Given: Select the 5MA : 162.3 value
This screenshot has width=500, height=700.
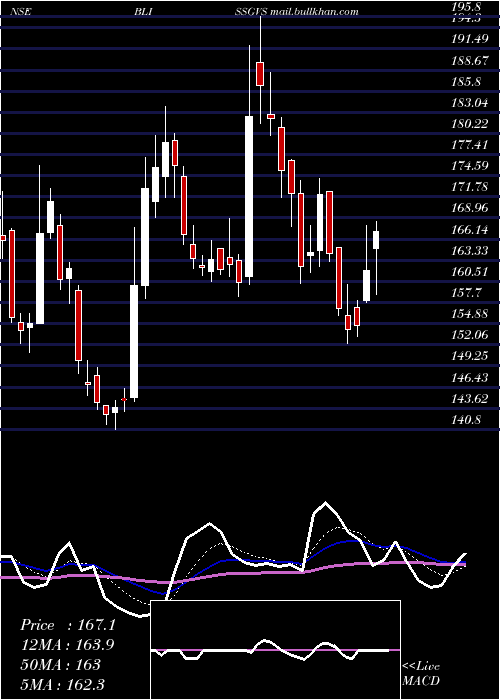Looking at the screenshot, I should (x=63, y=684).
